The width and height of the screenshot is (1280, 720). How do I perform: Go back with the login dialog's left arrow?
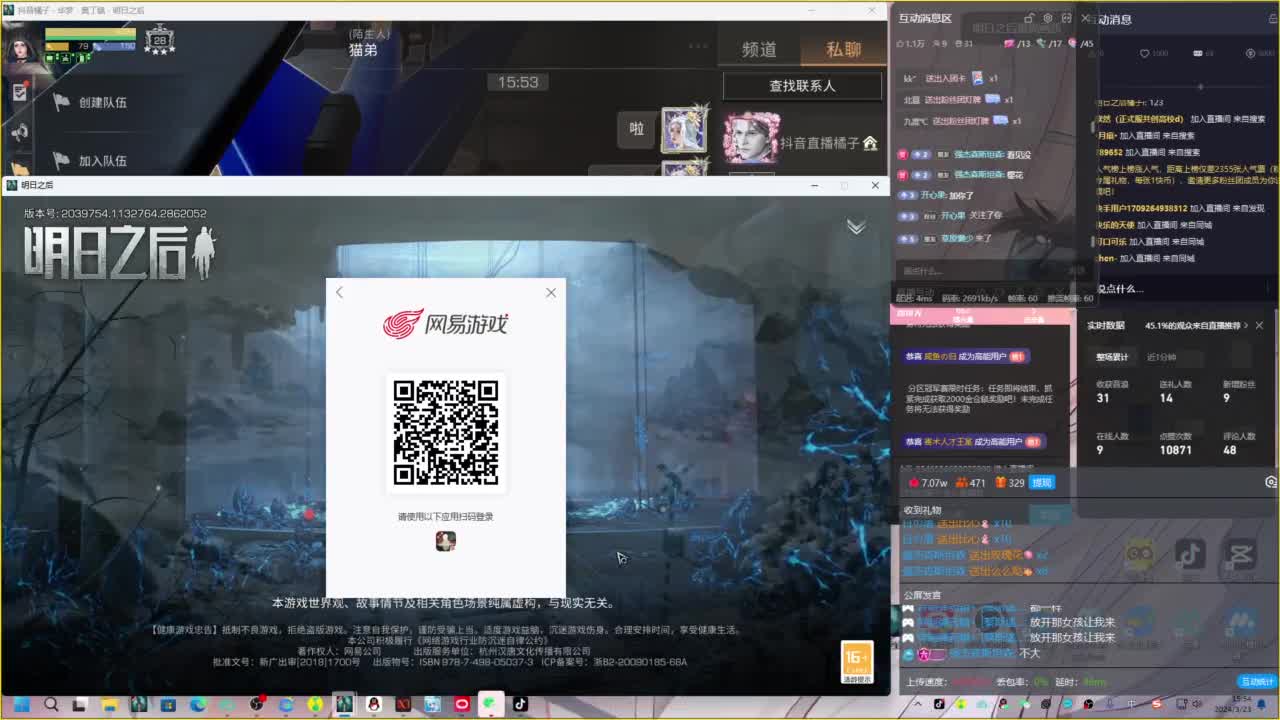point(339,293)
